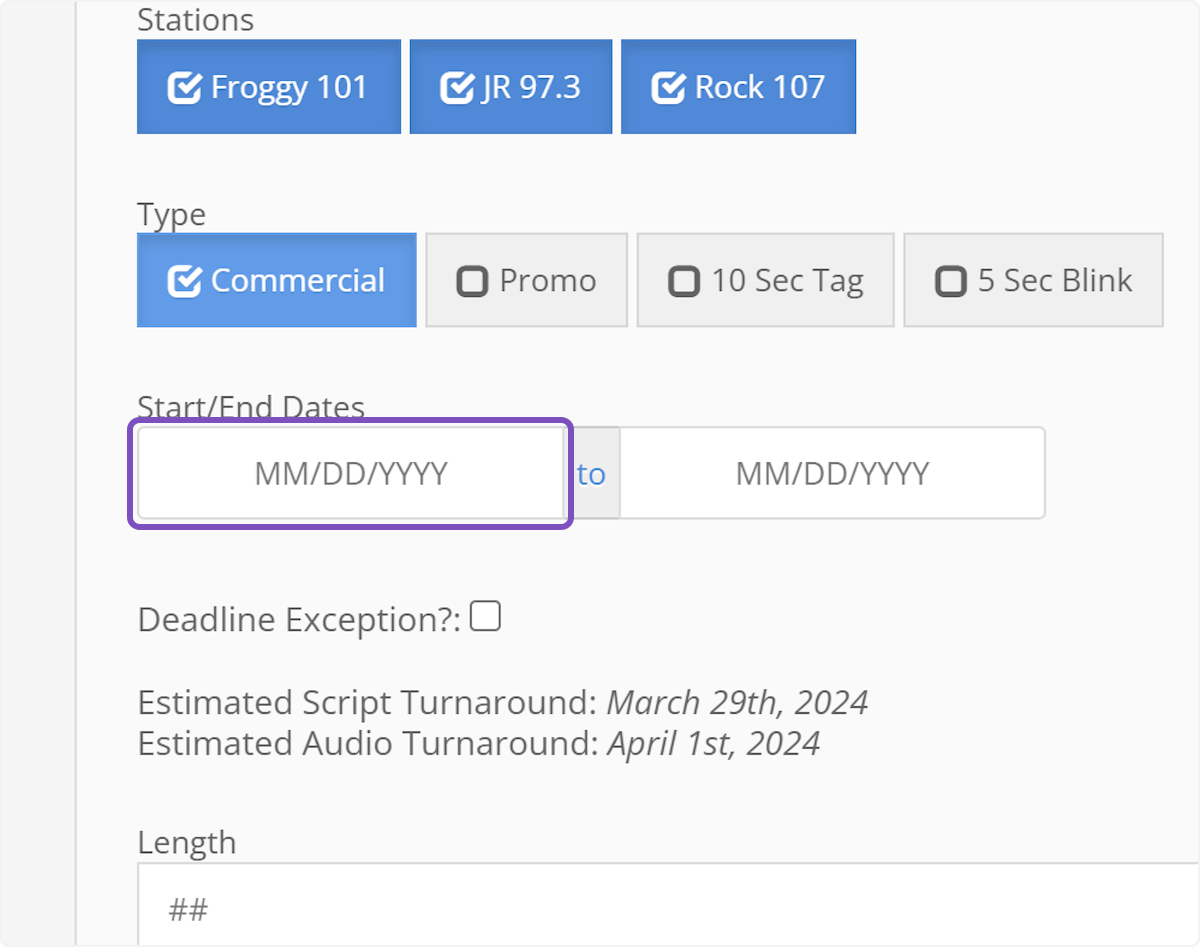Click the "Start/End Dates" label
The width and height of the screenshot is (1200, 947).
pos(251,407)
